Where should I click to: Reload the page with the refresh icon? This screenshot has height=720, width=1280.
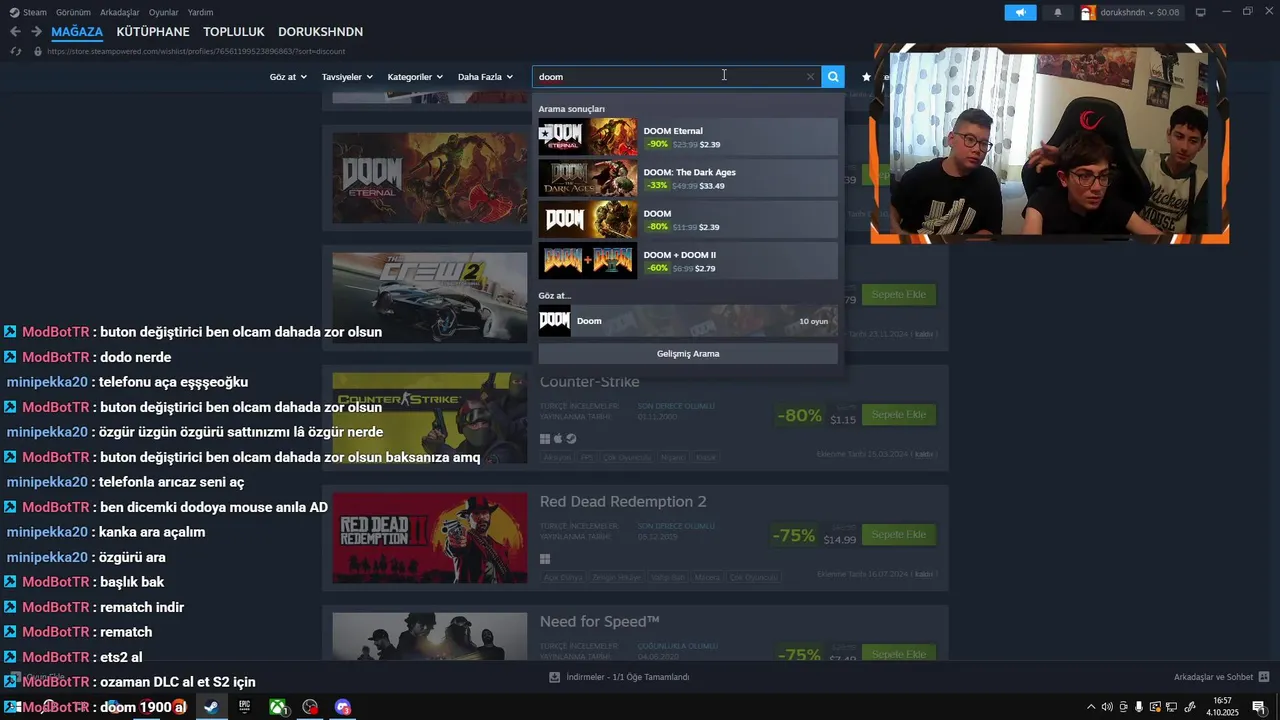(x=15, y=51)
